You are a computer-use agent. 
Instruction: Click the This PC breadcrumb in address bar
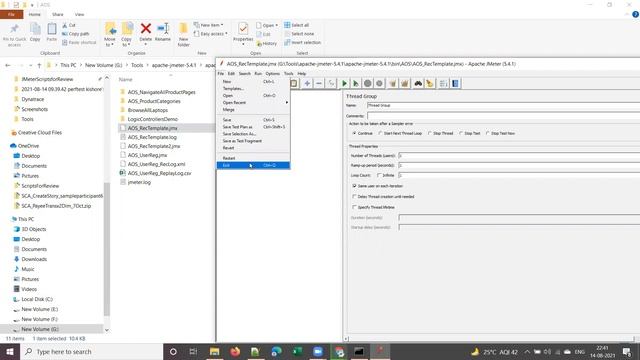click(68, 65)
